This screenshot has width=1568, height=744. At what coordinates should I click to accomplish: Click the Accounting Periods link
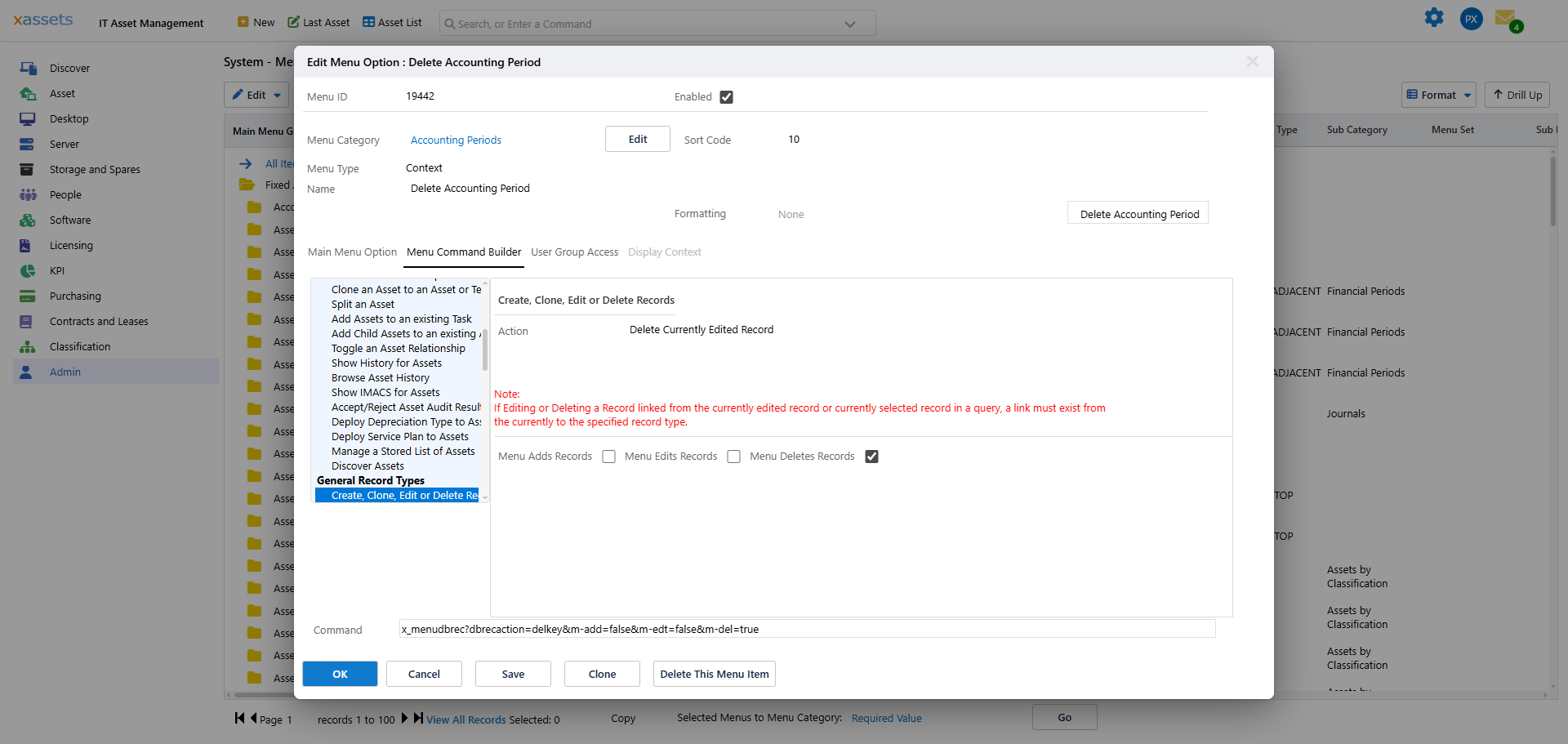pyautogui.click(x=456, y=140)
